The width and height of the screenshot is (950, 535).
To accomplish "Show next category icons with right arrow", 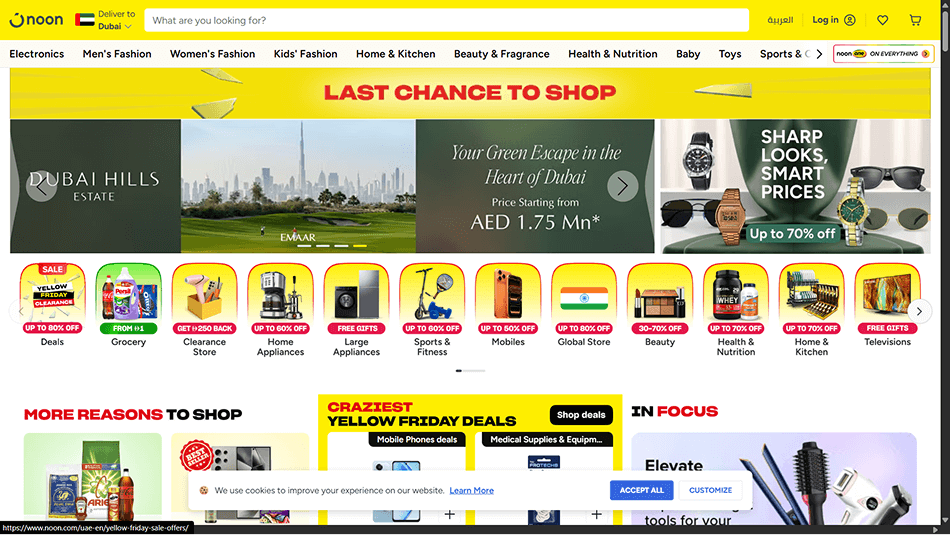I will [x=919, y=311].
